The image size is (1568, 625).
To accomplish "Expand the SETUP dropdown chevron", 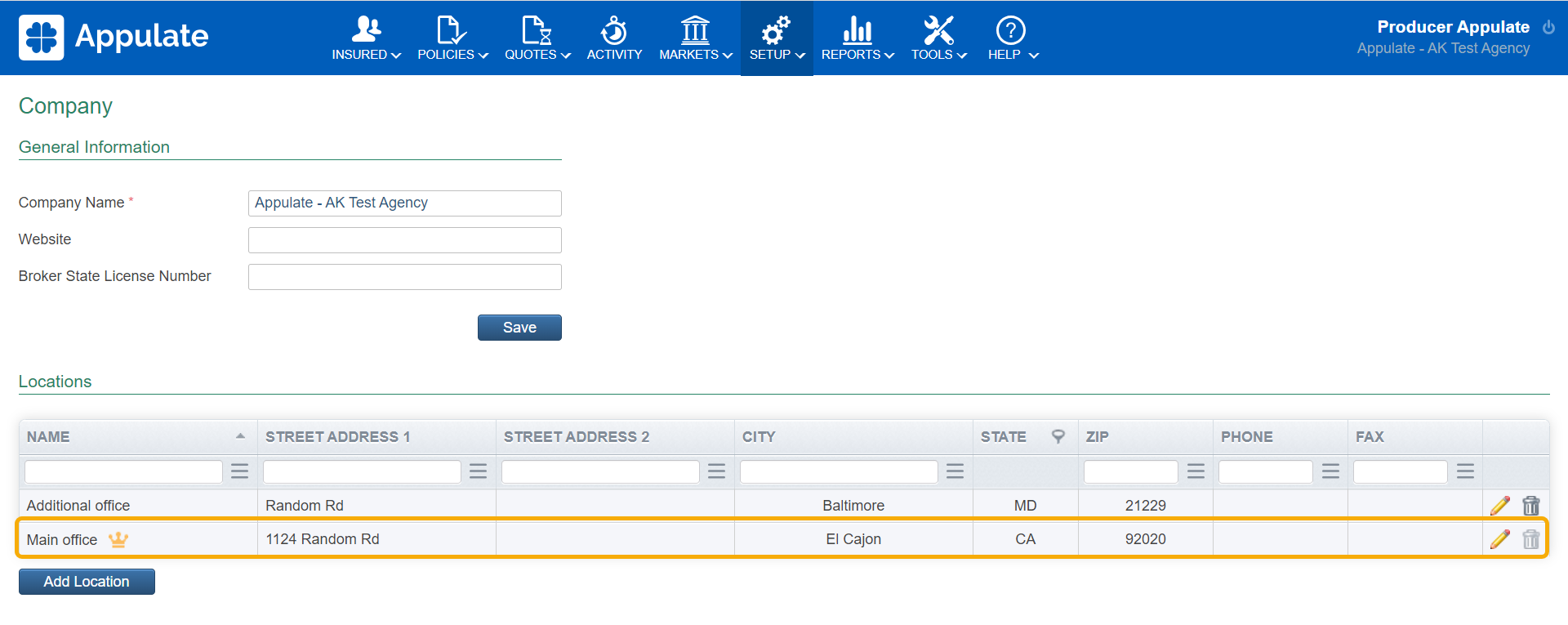I will click(800, 56).
